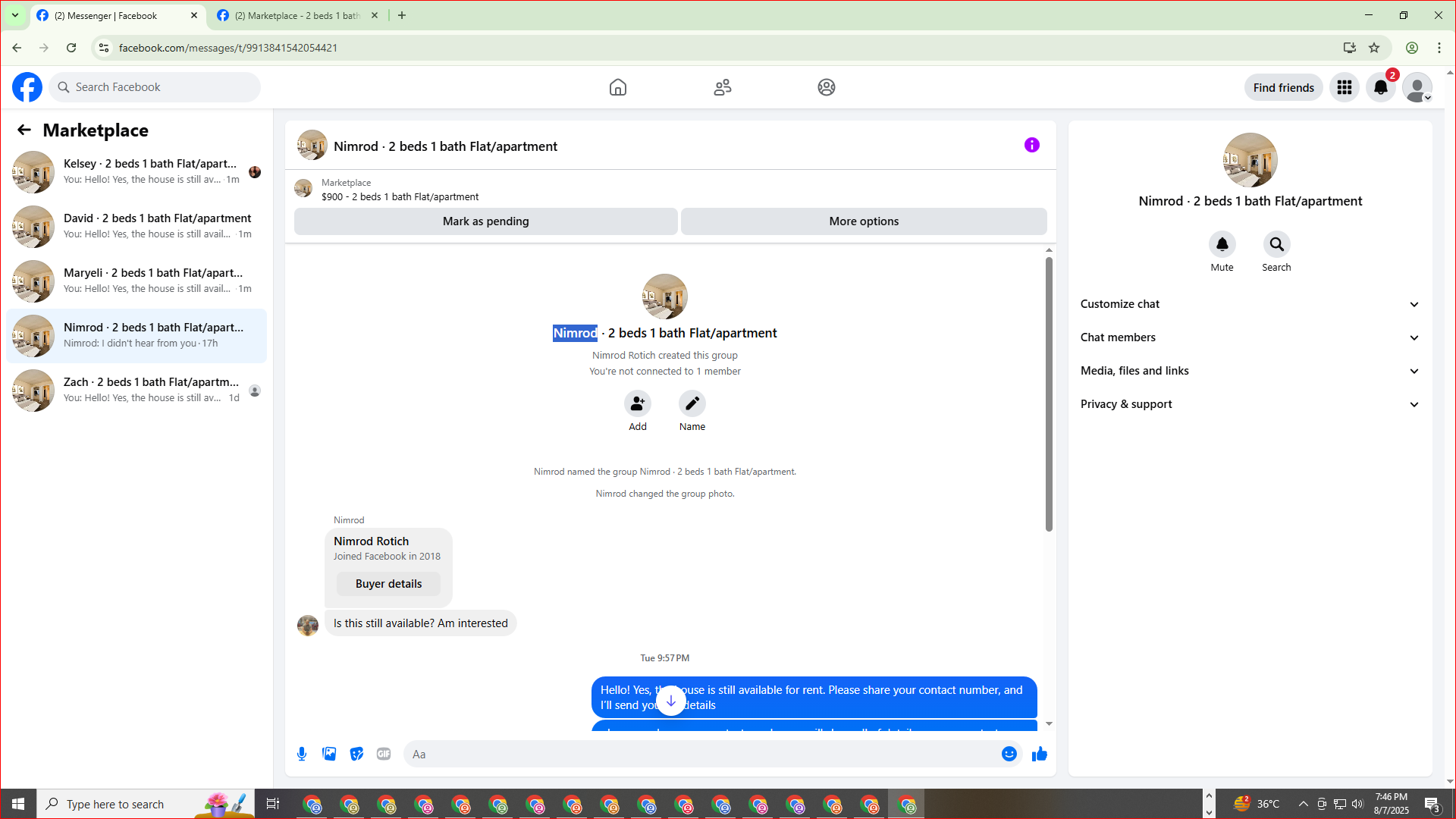Choose a sticker icon
This screenshot has width=1456, height=819.
pyautogui.click(x=356, y=754)
